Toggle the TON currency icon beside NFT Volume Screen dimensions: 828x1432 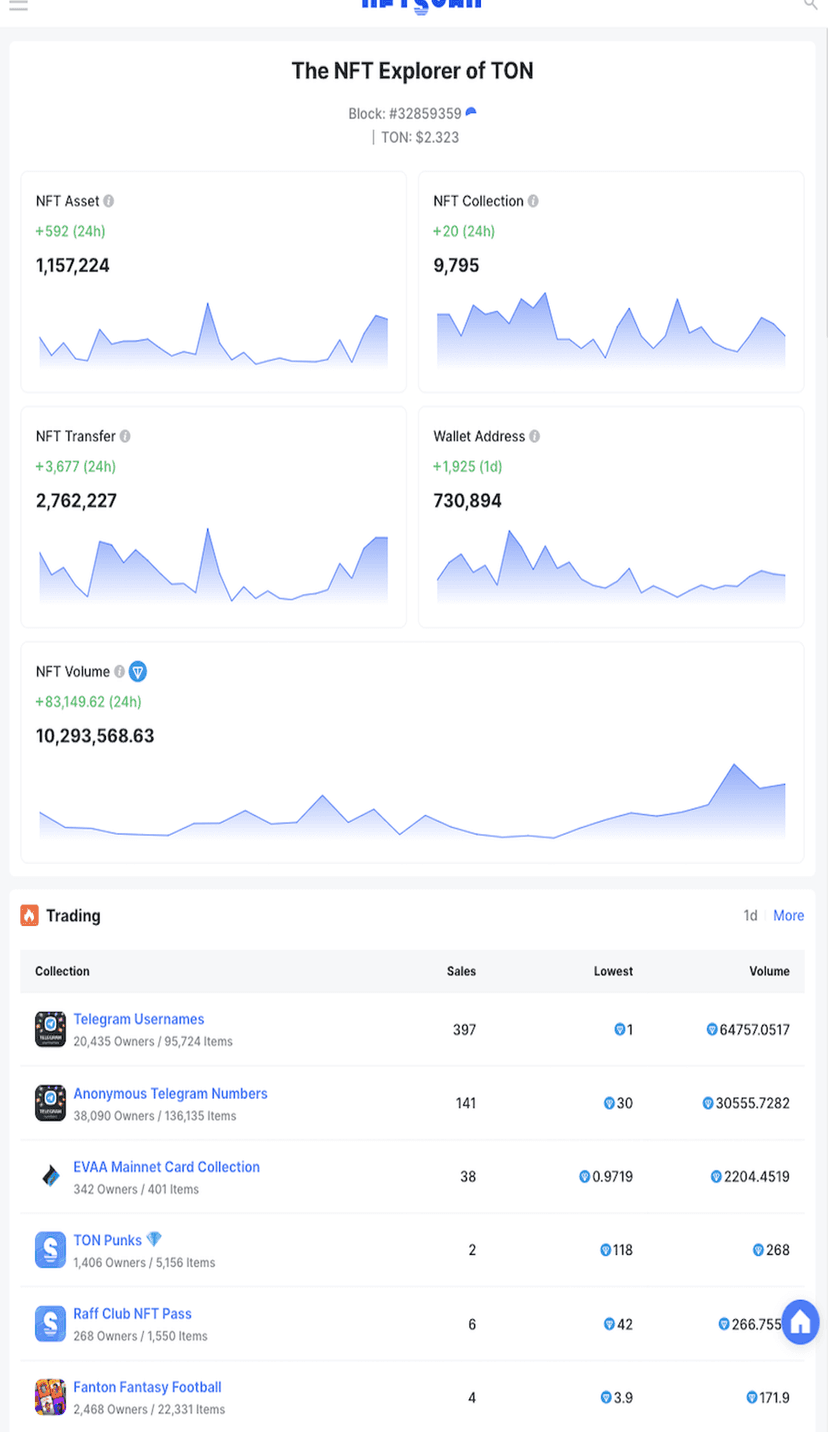(x=138, y=672)
